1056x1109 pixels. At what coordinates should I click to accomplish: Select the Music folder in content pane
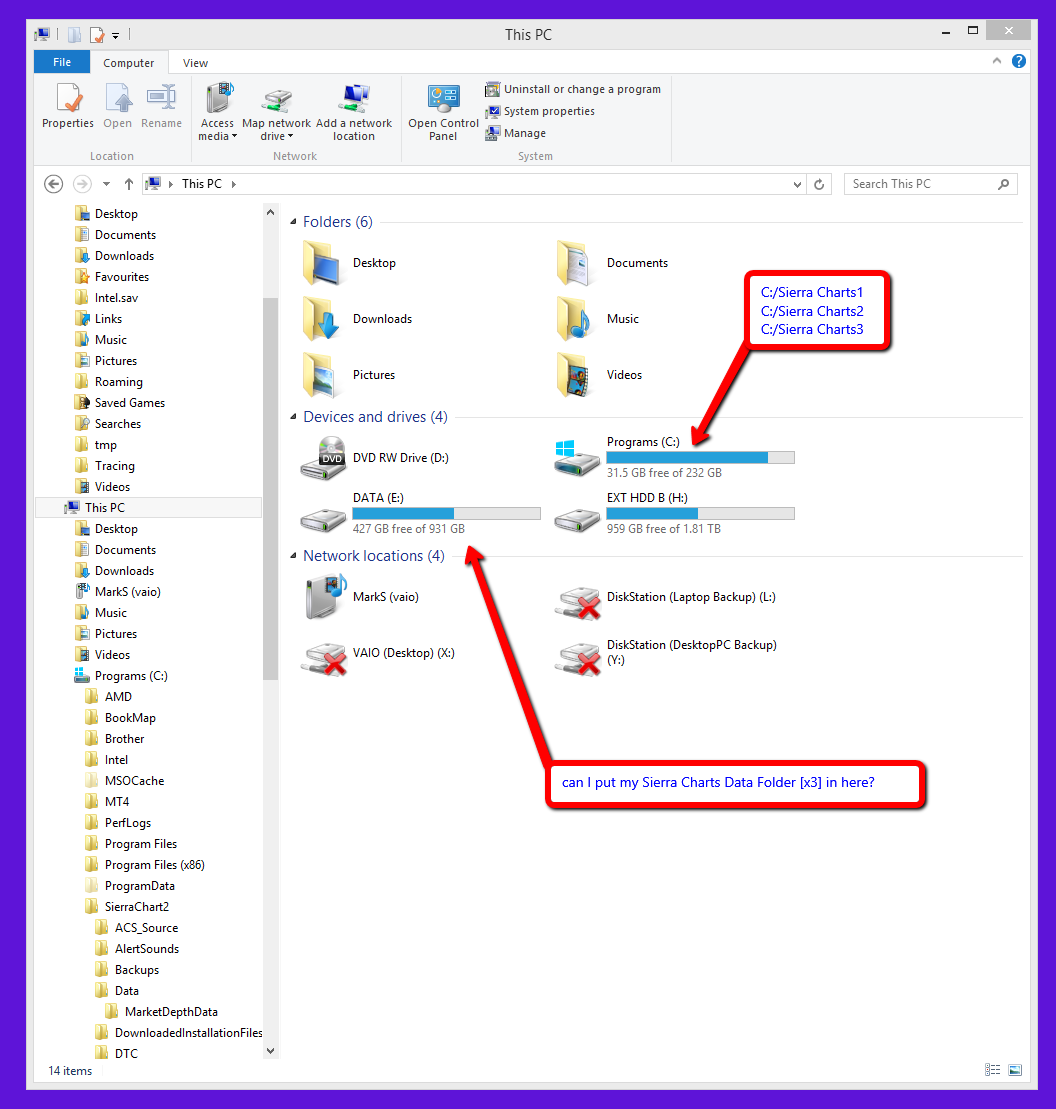click(x=598, y=319)
